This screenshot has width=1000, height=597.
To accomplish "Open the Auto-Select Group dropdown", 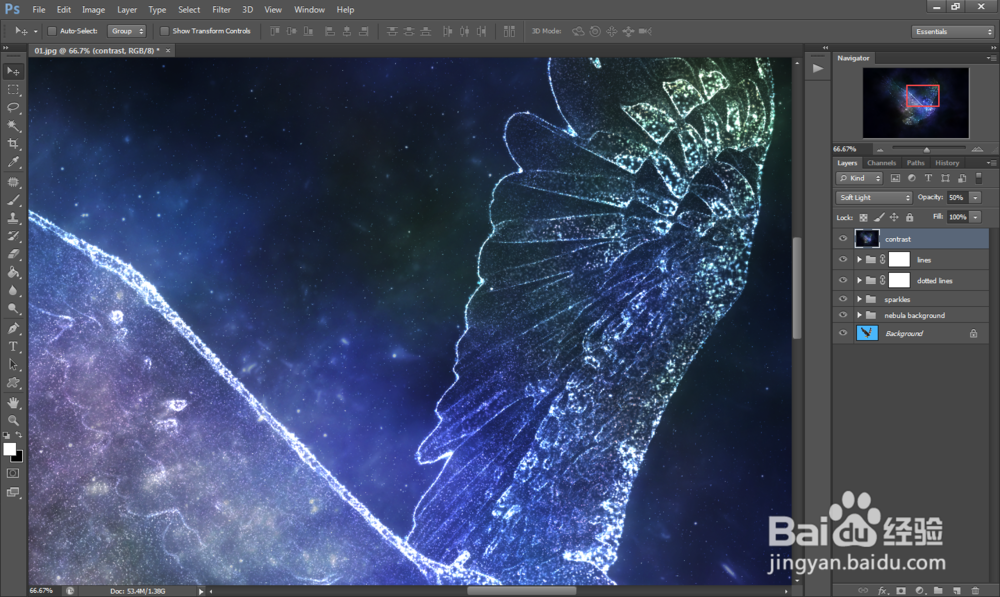I will pos(127,31).
